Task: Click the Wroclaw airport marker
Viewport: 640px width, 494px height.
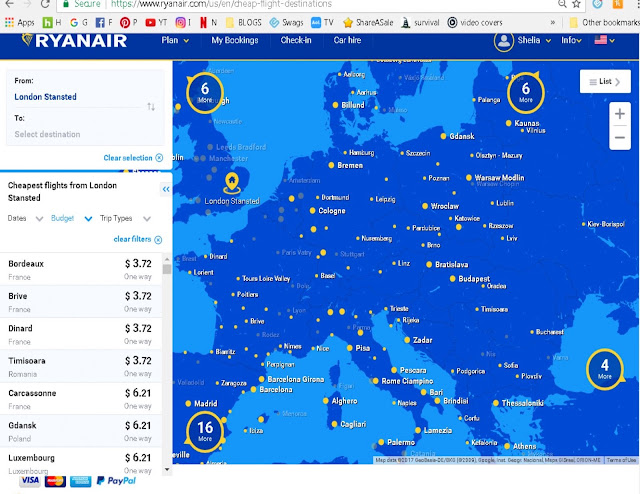Action: tap(425, 206)
